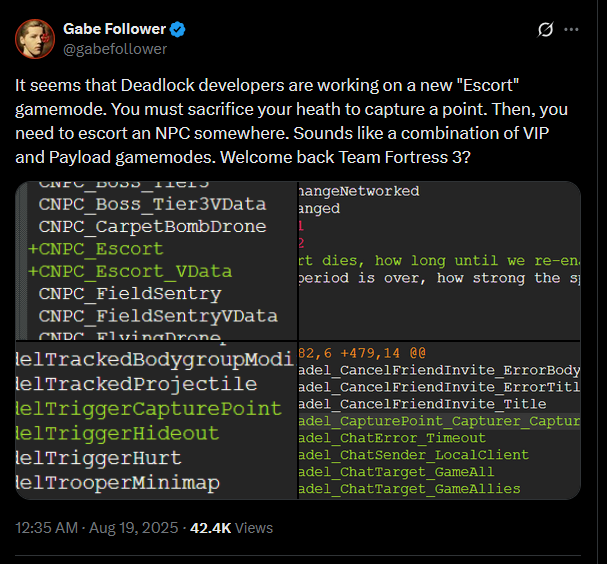Open the @gabefollower handle link
607x564 pixels.
115,49
